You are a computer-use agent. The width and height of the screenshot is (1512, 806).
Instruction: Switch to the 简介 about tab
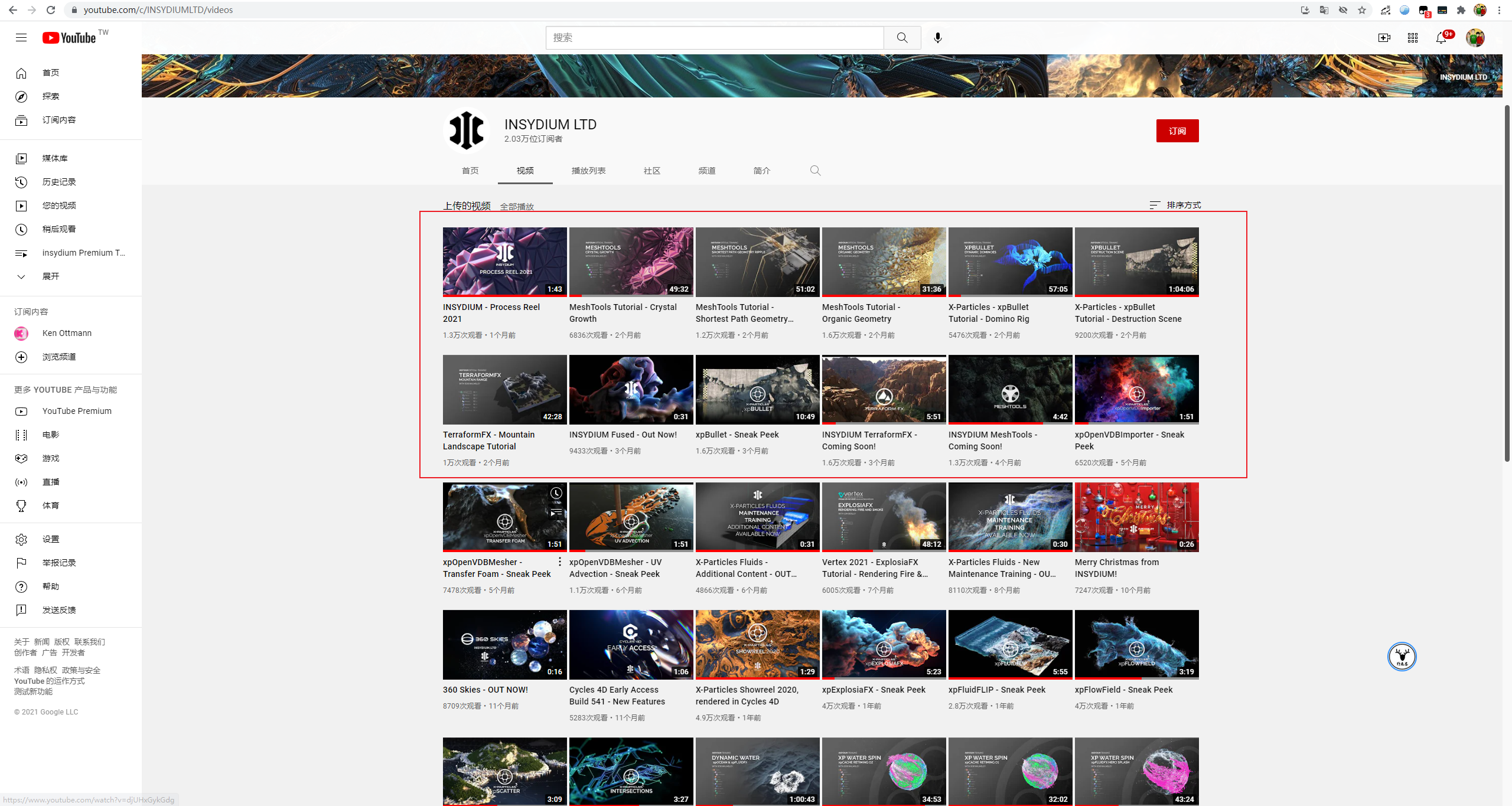(x=762, y=171)
